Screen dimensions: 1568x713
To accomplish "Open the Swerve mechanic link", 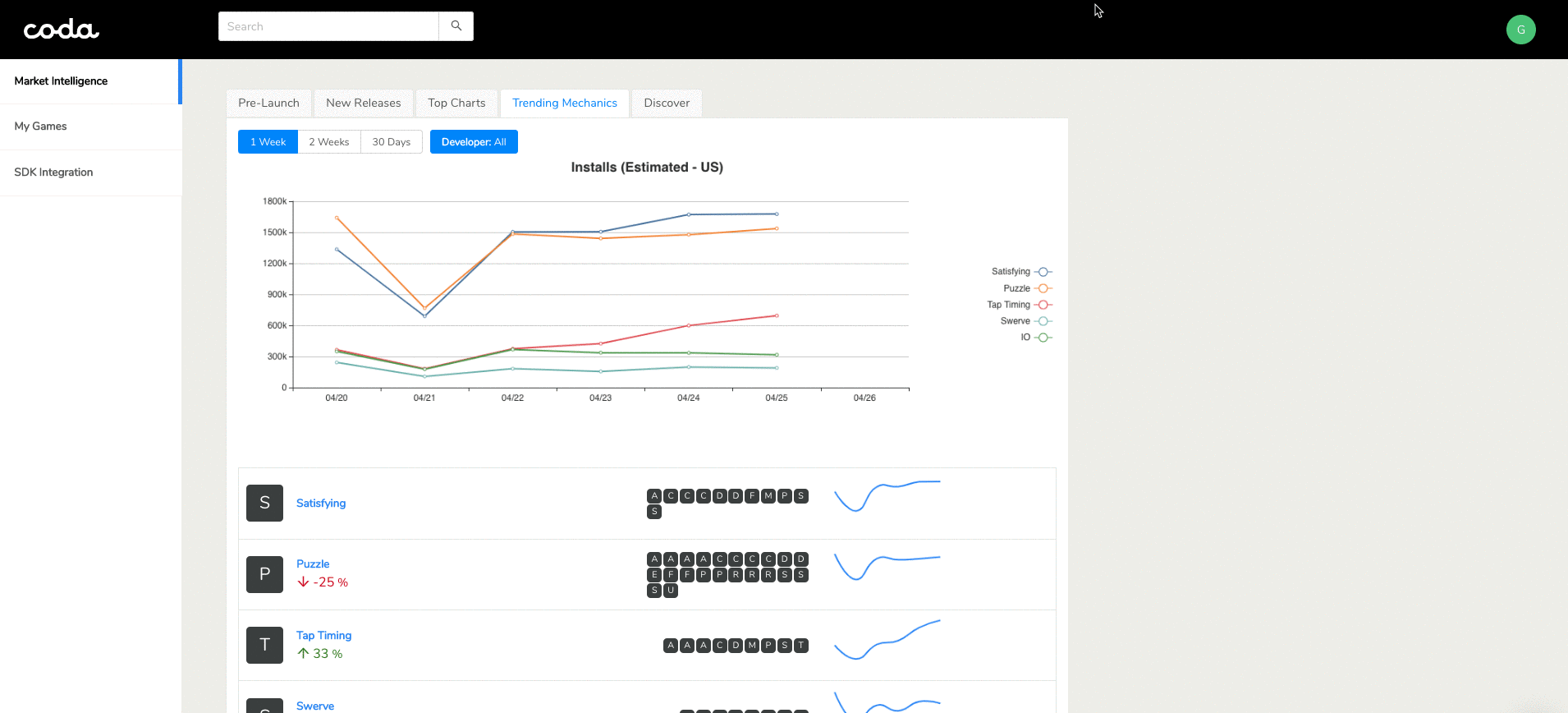I will (x=315, y=706).
